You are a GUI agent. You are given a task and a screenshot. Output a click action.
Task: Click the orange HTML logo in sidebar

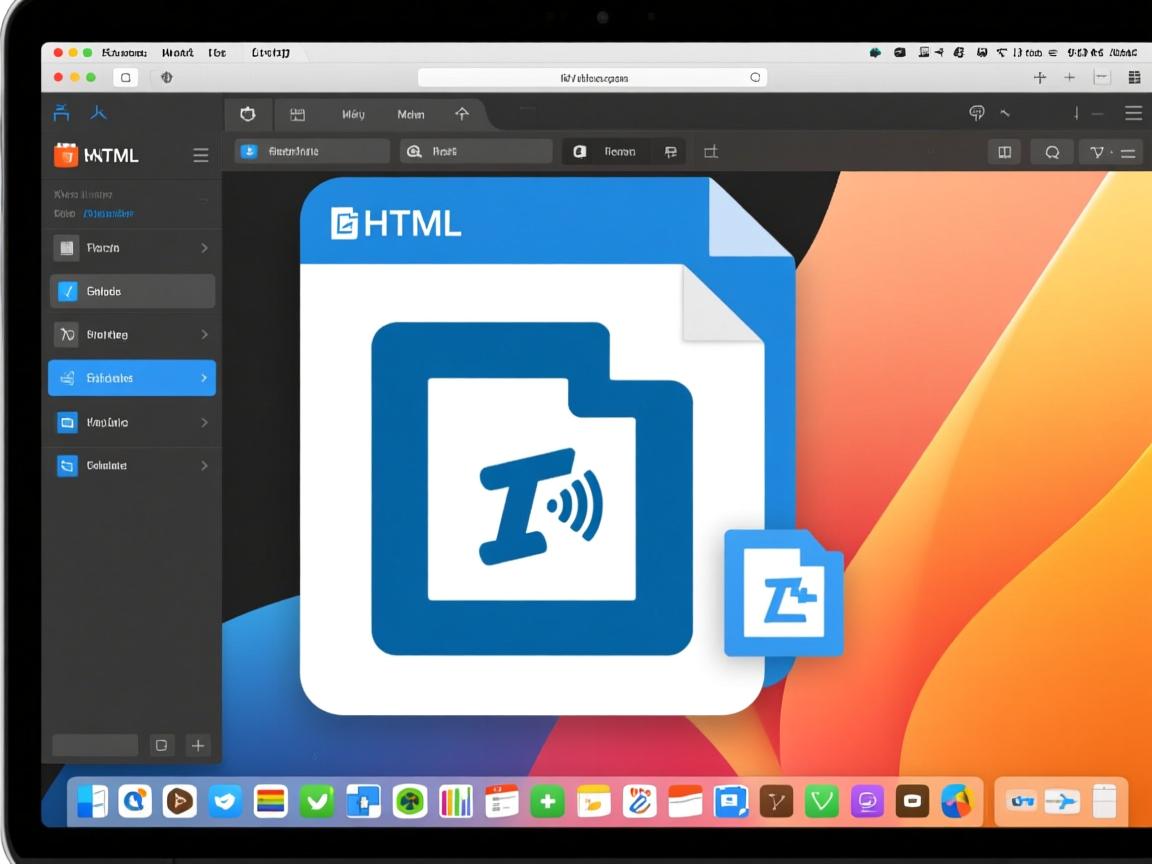(65, 154)
